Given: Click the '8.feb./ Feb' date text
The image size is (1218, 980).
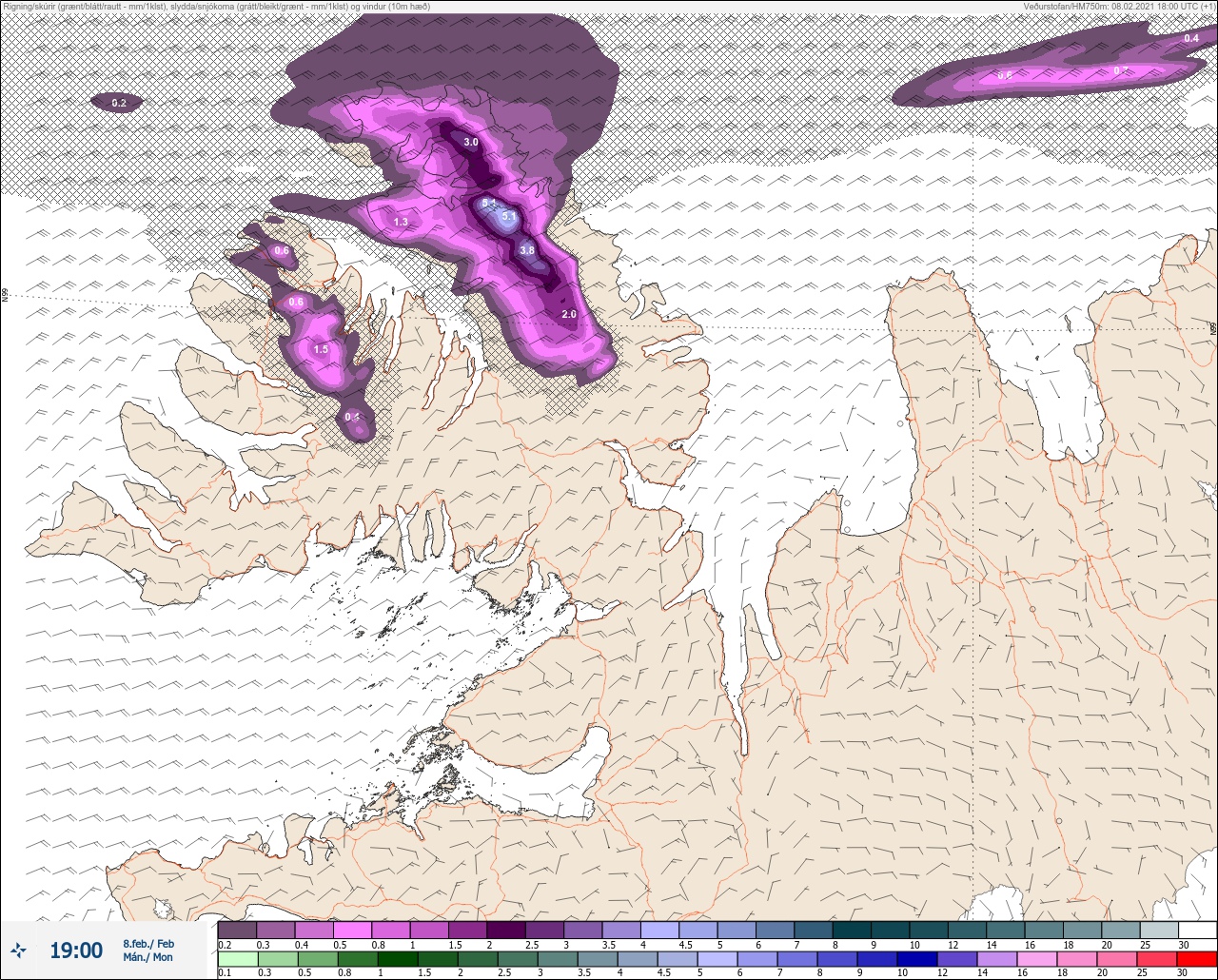Looking at the screenshot, I should [148, 943].
